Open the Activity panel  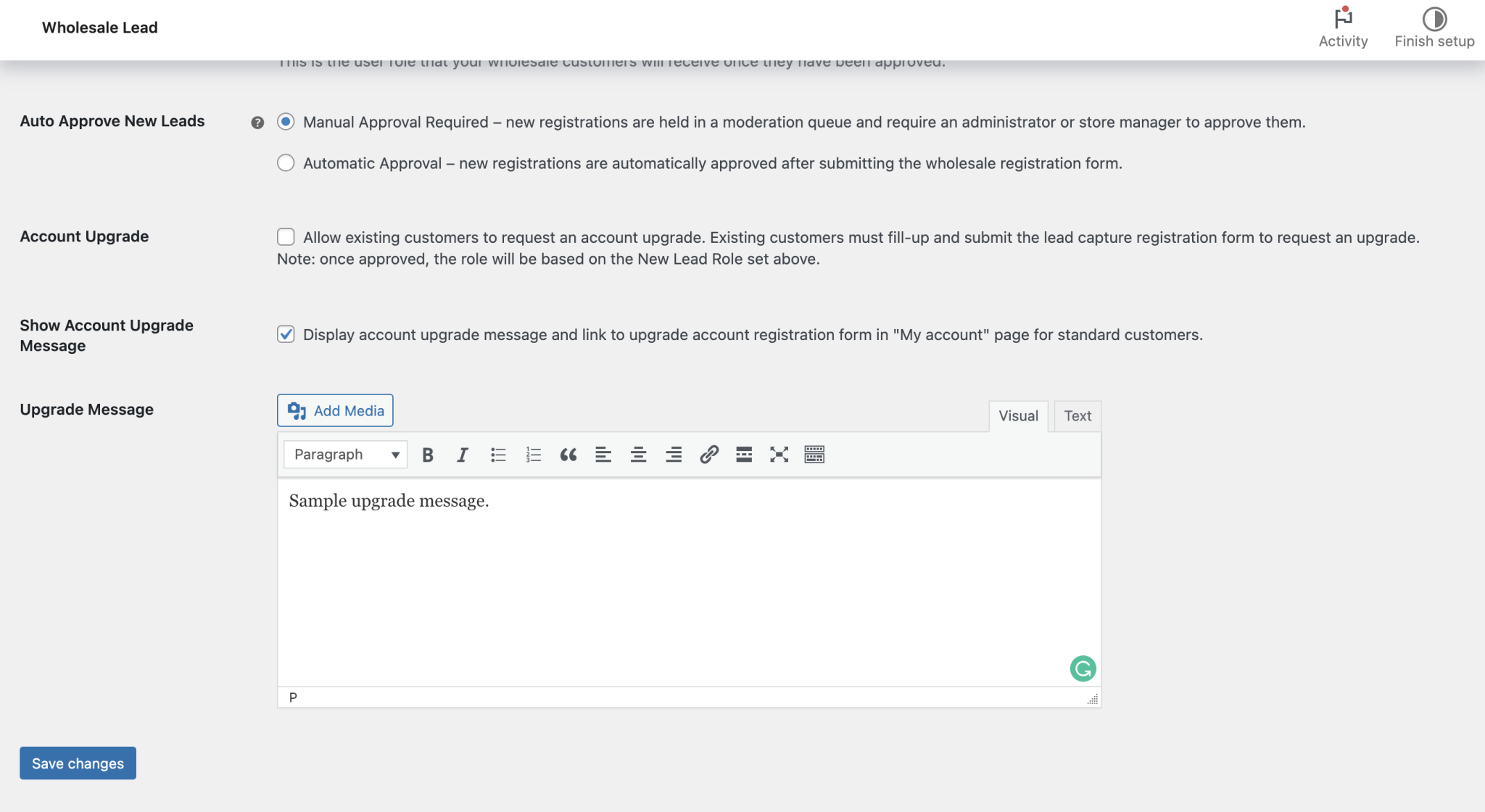click(x=1343, y=28)
